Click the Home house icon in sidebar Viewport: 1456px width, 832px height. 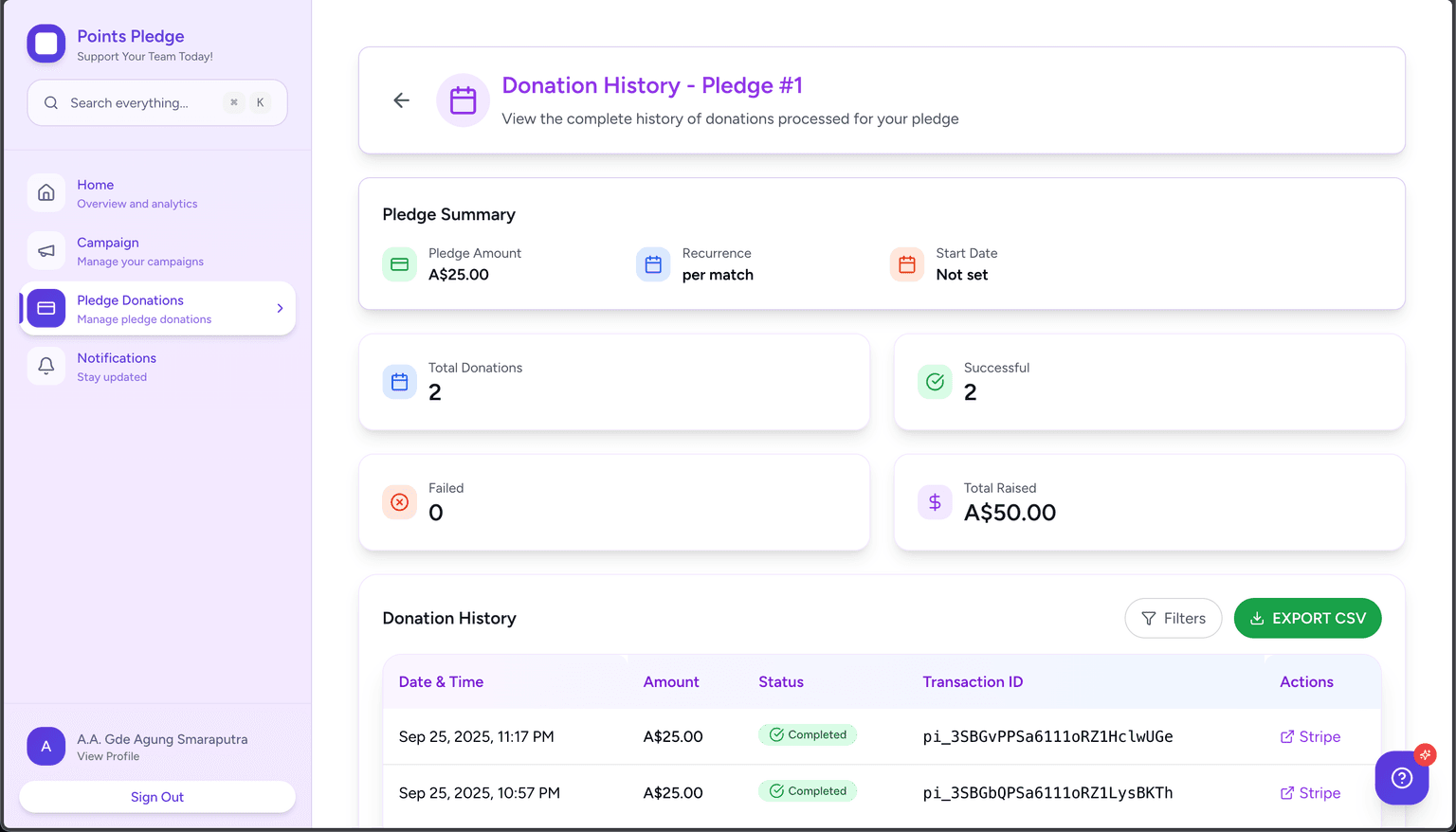(x=46, y=193)
